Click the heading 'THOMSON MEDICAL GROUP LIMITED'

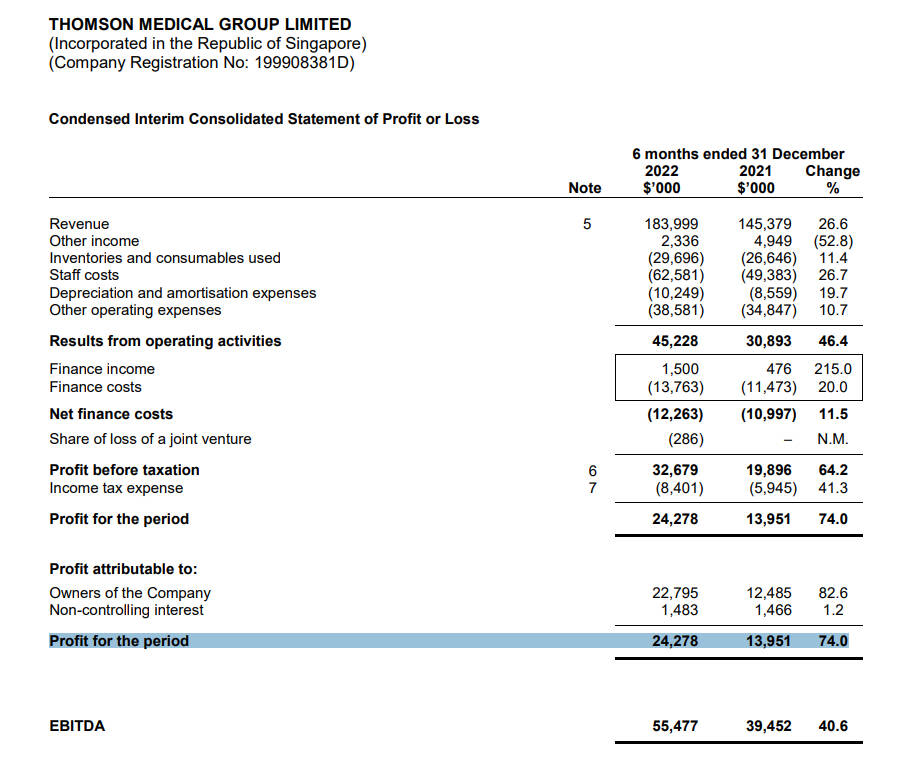click(200, 24)
